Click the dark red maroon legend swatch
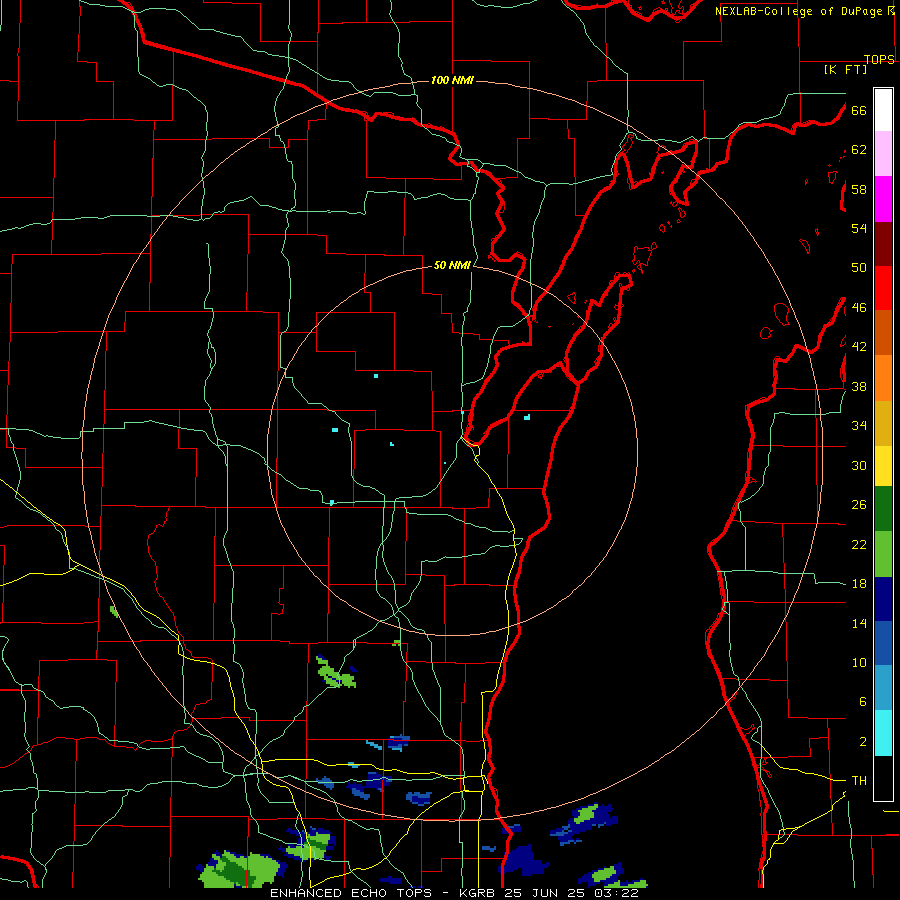The width and height of the screenshot is (900, 900). [x=883, y=244]
